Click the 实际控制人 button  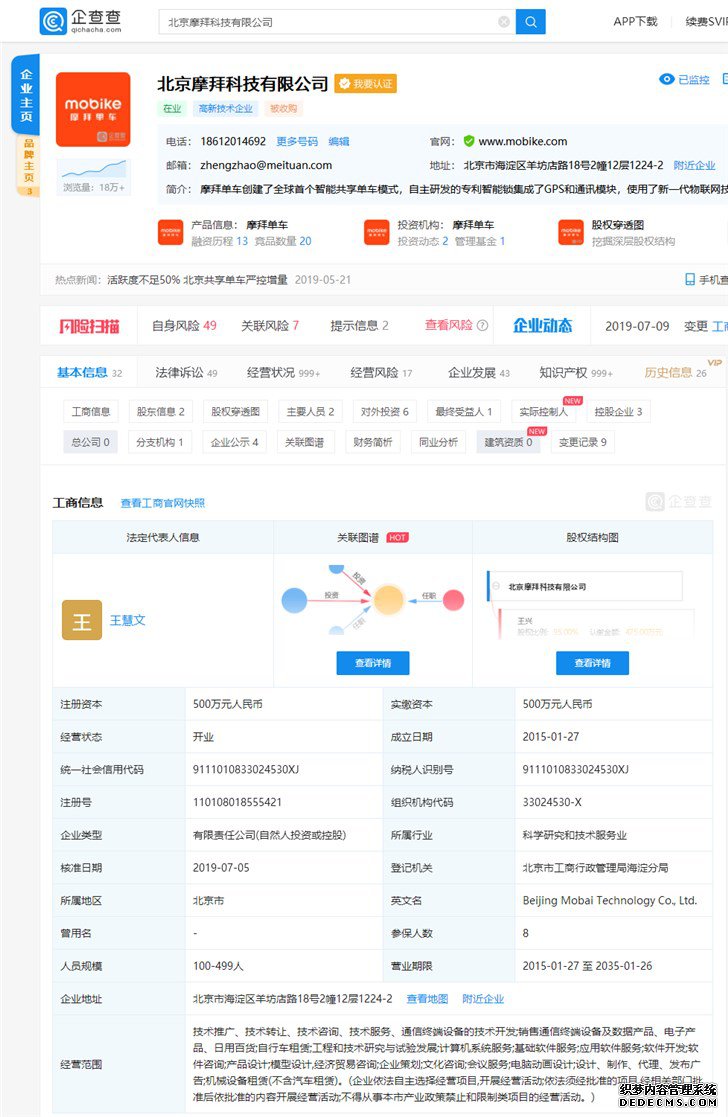(544, 412)
